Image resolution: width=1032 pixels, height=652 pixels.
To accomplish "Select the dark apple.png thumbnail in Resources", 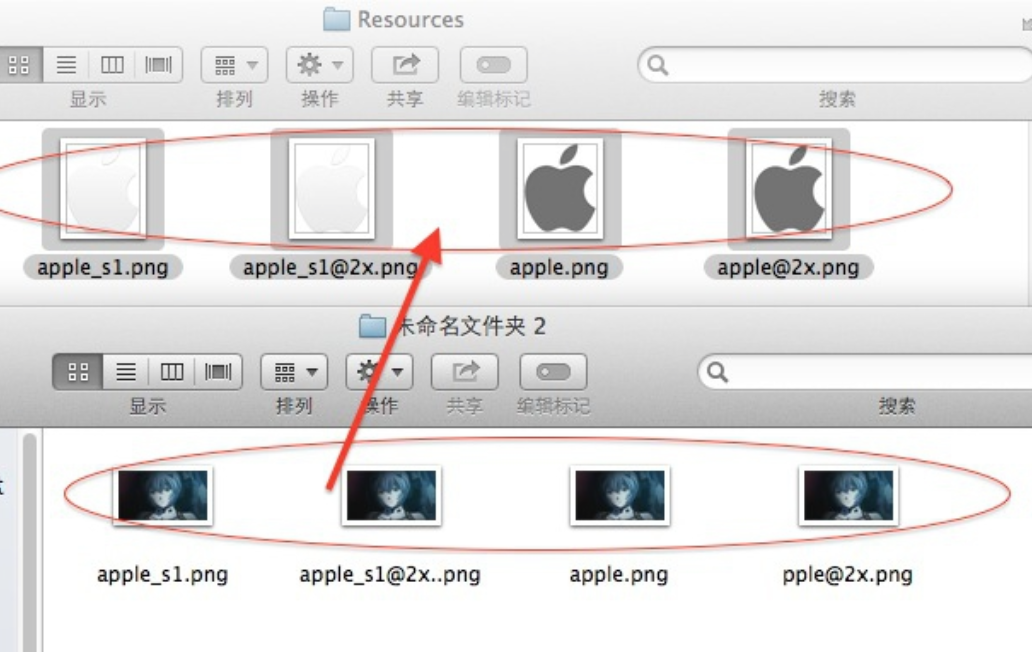I will click(560, 189).
